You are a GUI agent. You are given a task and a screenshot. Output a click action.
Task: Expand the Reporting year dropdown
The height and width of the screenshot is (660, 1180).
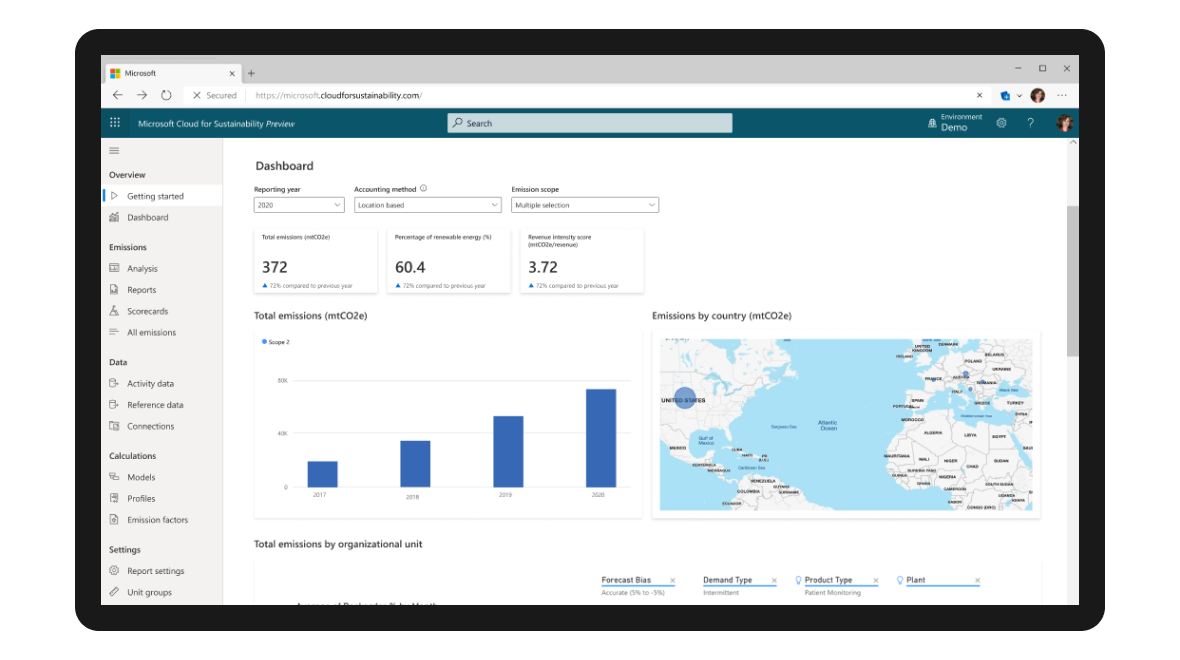[x=299, y=205]
